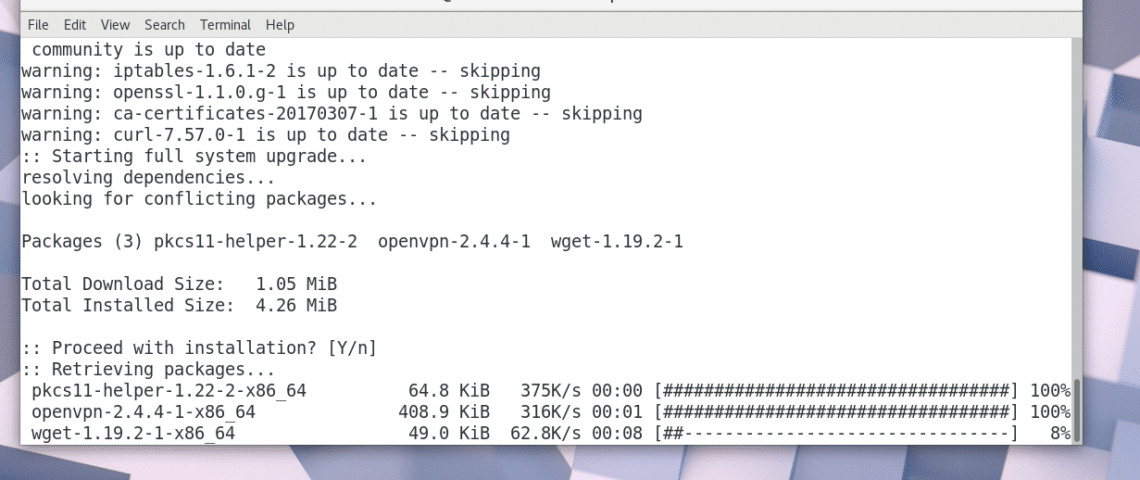Open the Search menu
This screenshot has height=480, width=1140.
click(164, 24)
